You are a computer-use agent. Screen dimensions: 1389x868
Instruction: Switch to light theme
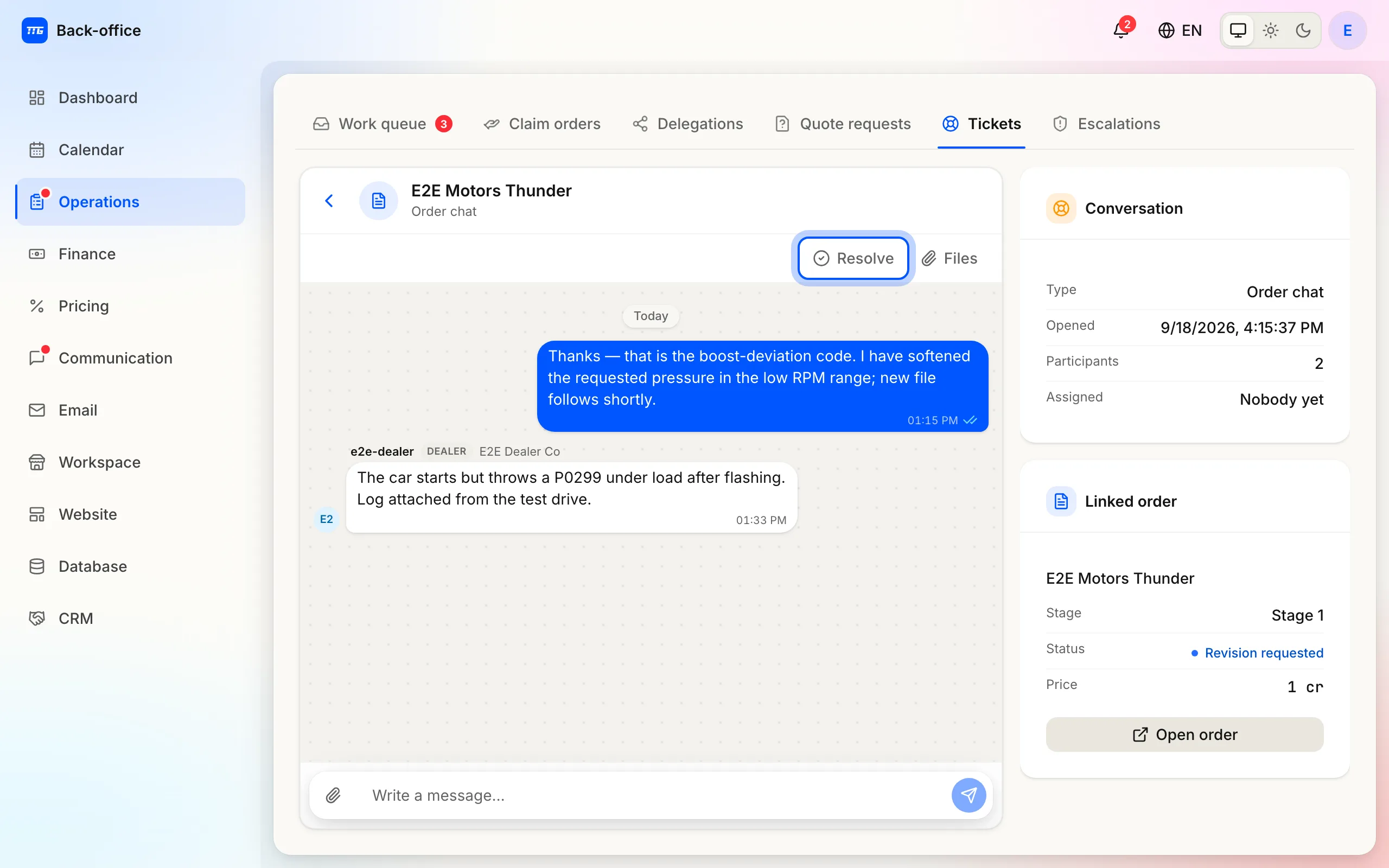click(1271, 30)
